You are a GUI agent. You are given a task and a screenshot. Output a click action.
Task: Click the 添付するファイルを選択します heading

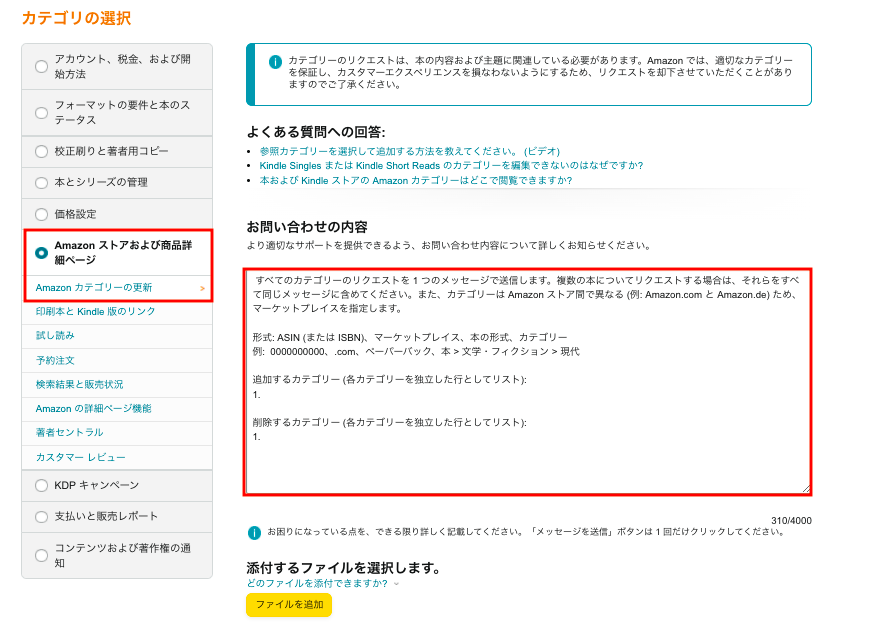tap(344, 568)
